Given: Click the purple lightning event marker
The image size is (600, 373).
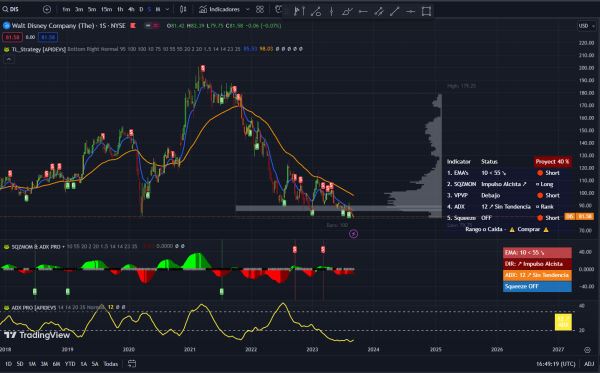Looking at the screenshot, I should click(354, 233).
